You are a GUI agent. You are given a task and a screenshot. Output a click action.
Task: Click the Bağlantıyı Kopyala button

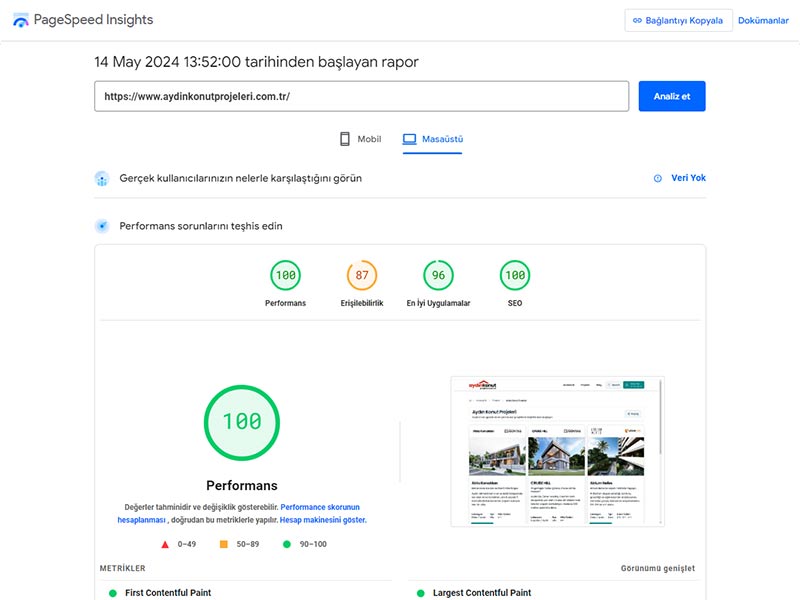click(x=678, y=20)
